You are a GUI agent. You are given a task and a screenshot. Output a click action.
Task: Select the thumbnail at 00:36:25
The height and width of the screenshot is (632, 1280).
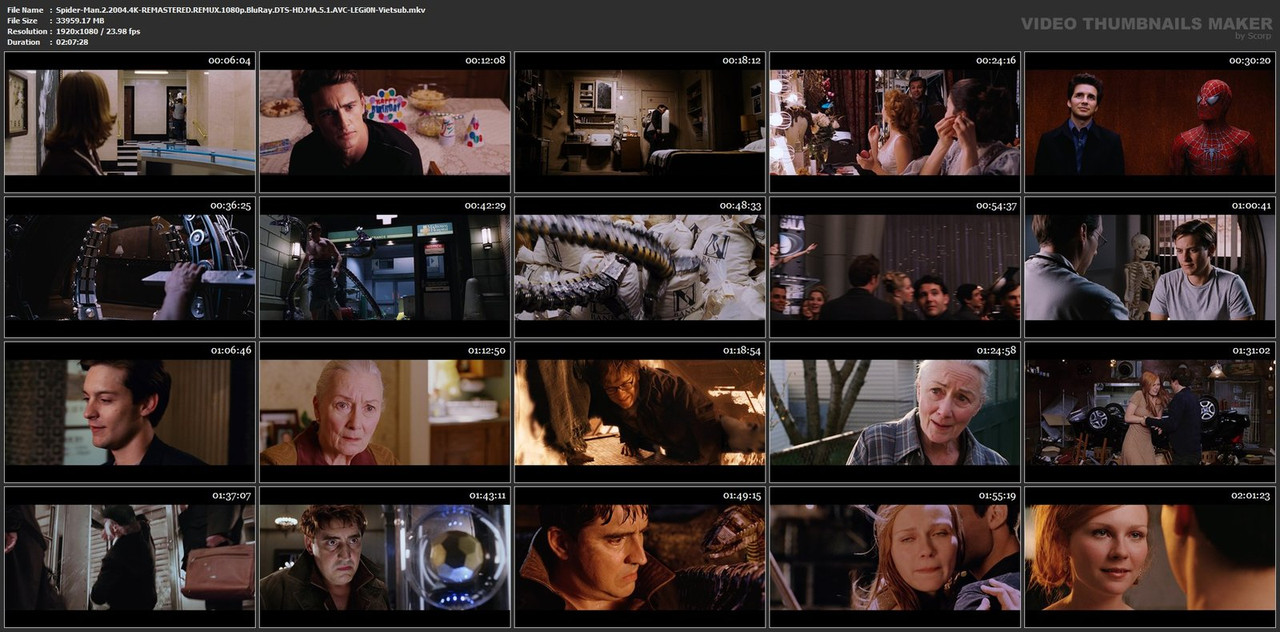coord(130,267)
